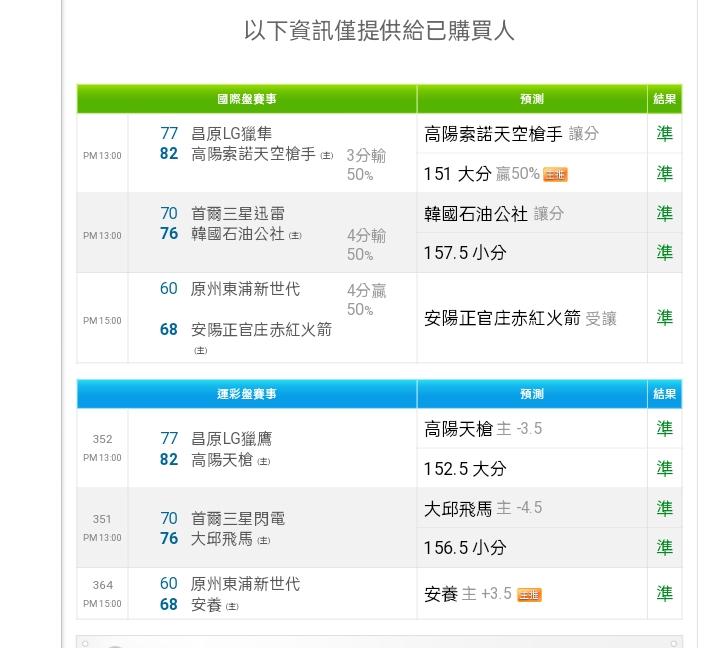
Task: Click the 準 result for 152.5 大分
Action: point(664,468)
